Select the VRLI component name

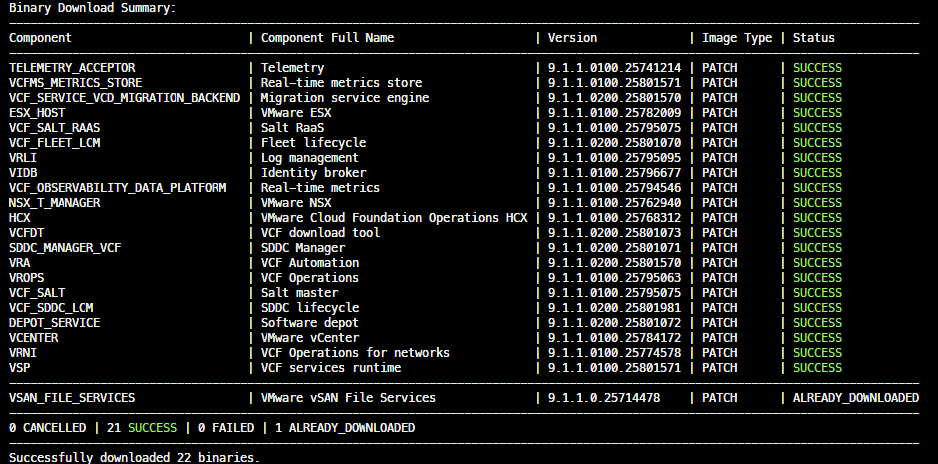[23, 158]
